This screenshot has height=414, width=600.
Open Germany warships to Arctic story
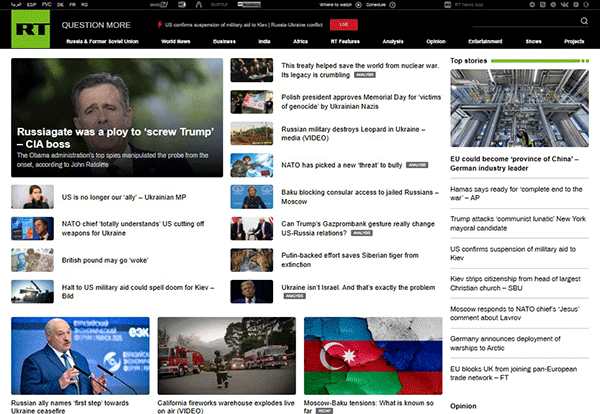[x=505, y=343]
